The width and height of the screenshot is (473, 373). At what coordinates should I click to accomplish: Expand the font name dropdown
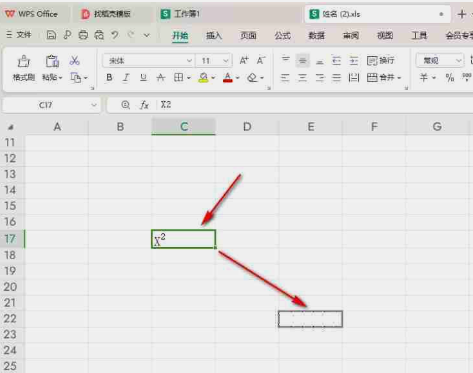click(x=189, y=61)
